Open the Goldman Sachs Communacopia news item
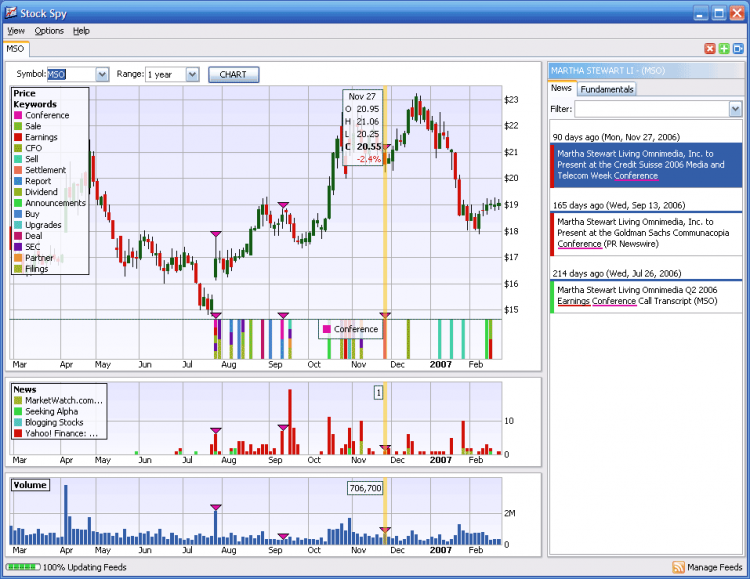The width and height of the screenshot is (750, 579). [x=646, y=234]
